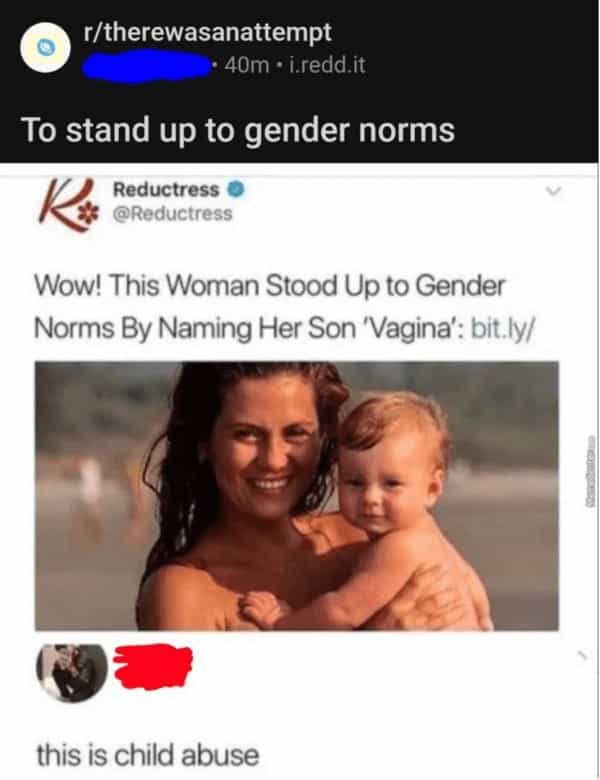
Task: Click the blue-scribbled poster username
Action: click(146, 67)
